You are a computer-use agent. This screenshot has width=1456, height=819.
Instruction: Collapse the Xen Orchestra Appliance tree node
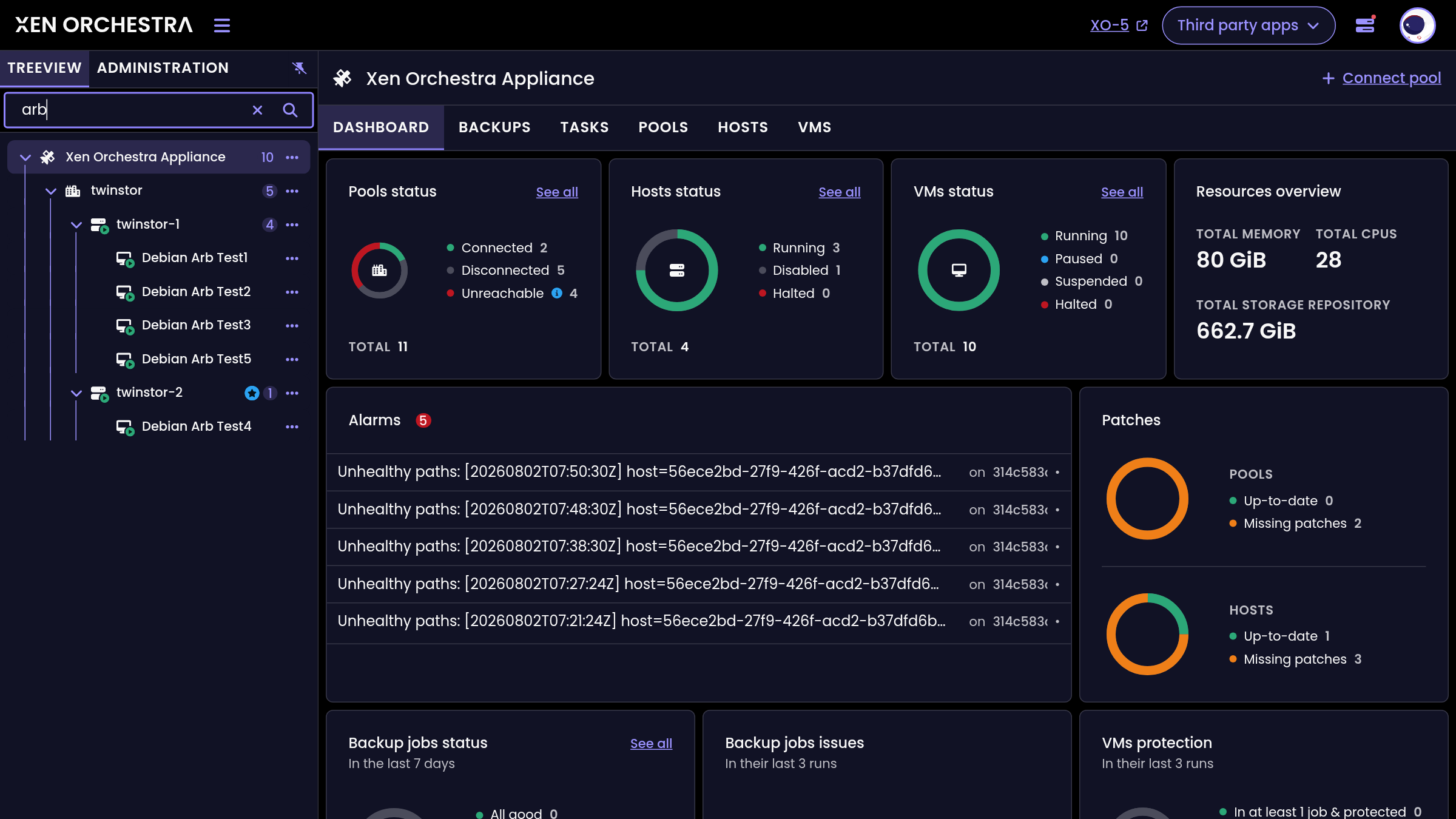pyautogui.click(x=25, y=157)
